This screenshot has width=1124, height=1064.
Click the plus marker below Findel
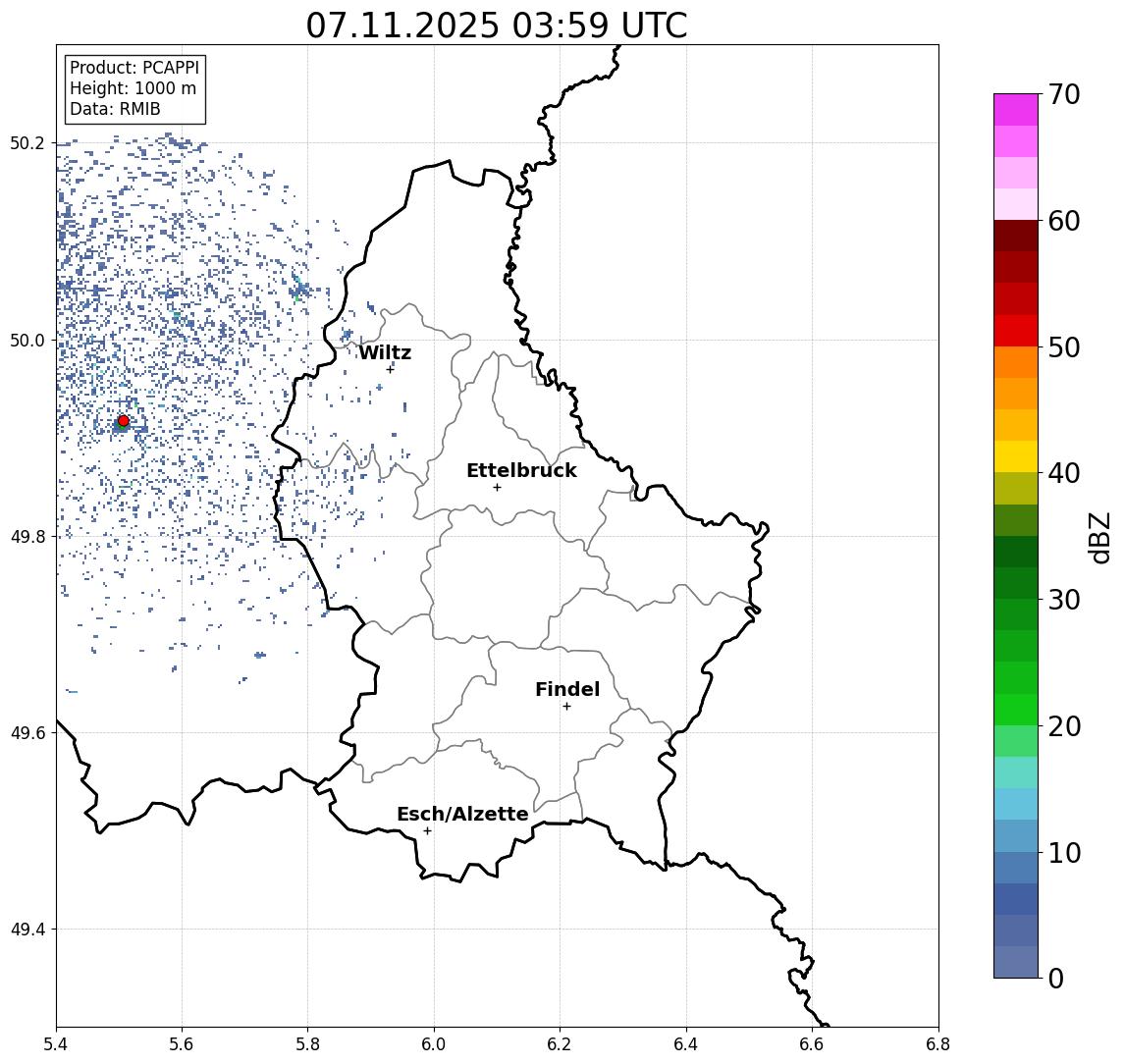[566, 707]
